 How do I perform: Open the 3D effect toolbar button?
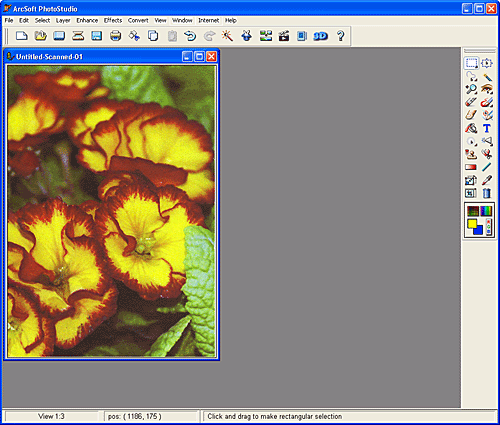point(320,36)
